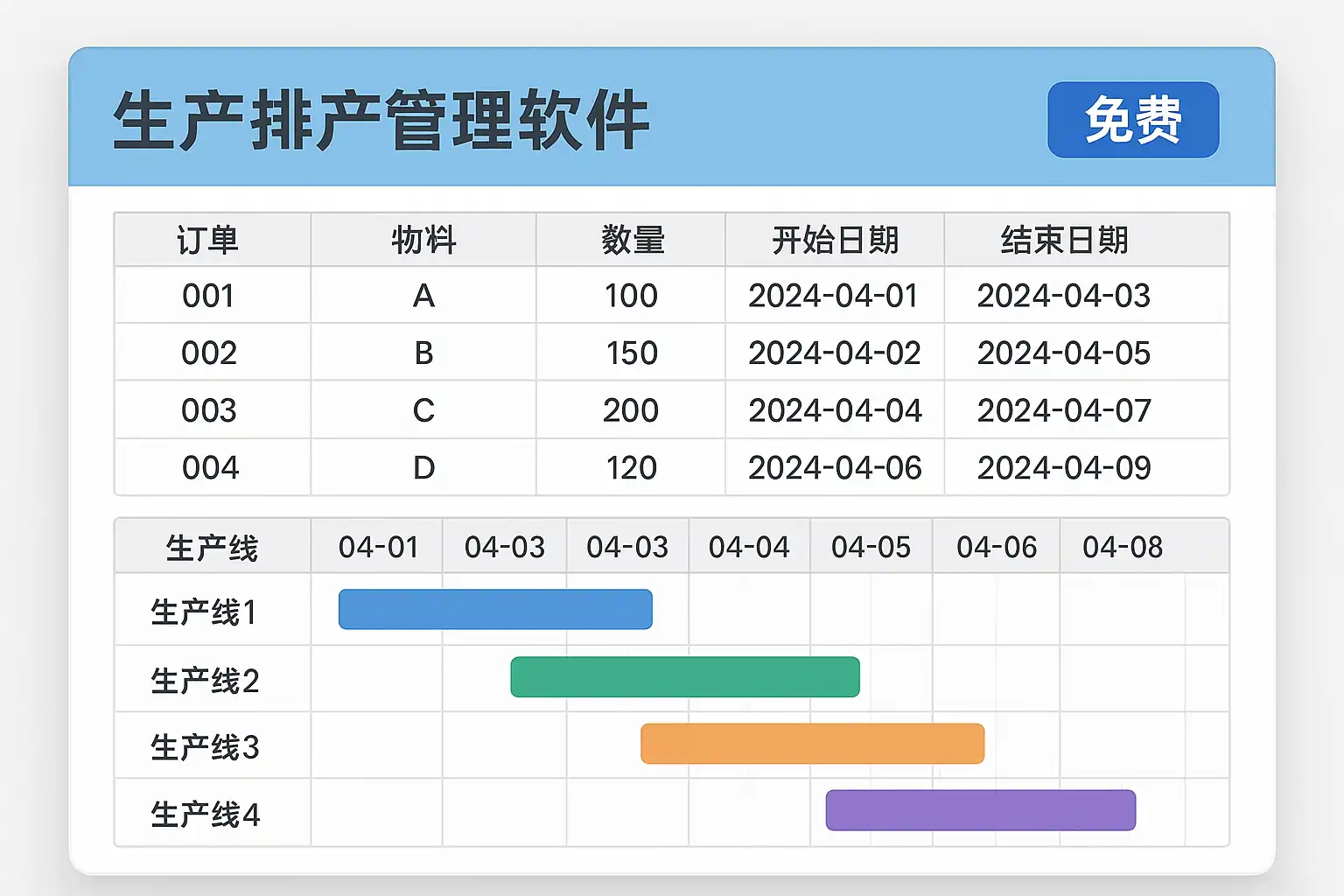Screen dimensions: 1344x896
Task: Click the 04-08 date column header
Action: 1123,548
